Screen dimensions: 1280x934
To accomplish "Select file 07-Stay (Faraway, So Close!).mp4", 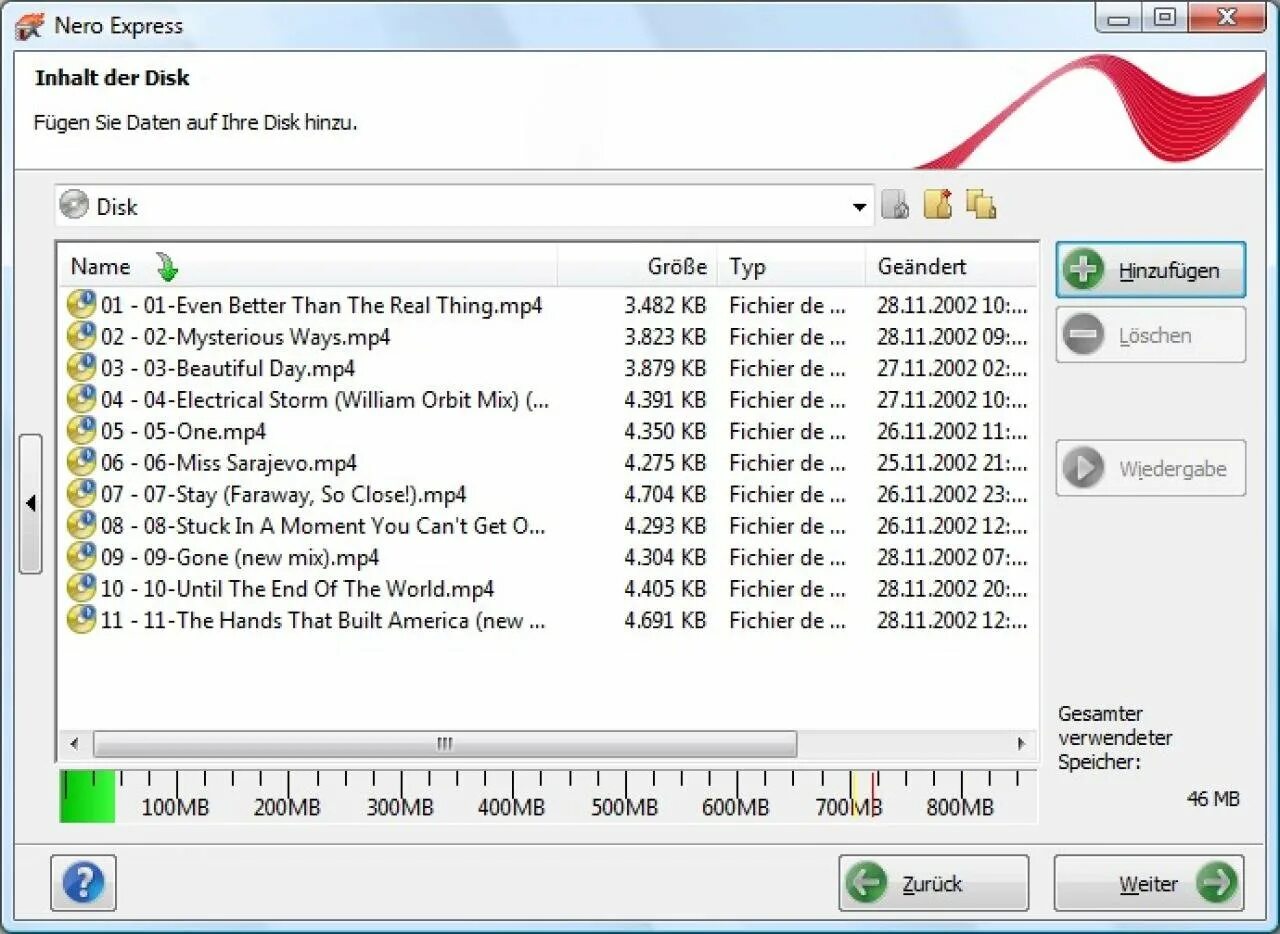I will pos(284,494).
